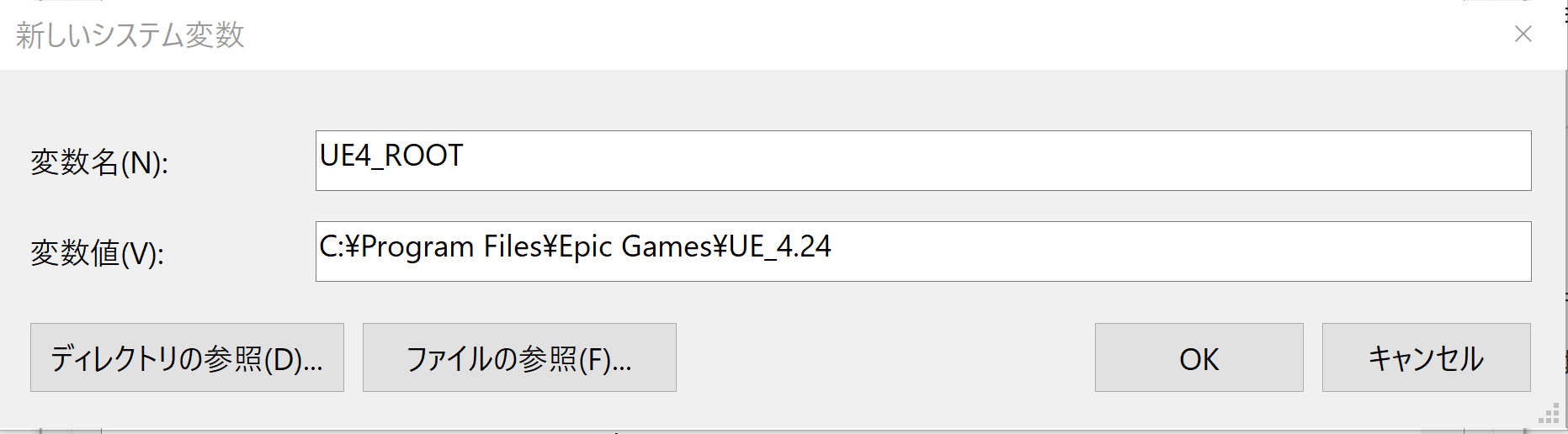
Task: Click the word Games in the path
Action: [667, 247]
